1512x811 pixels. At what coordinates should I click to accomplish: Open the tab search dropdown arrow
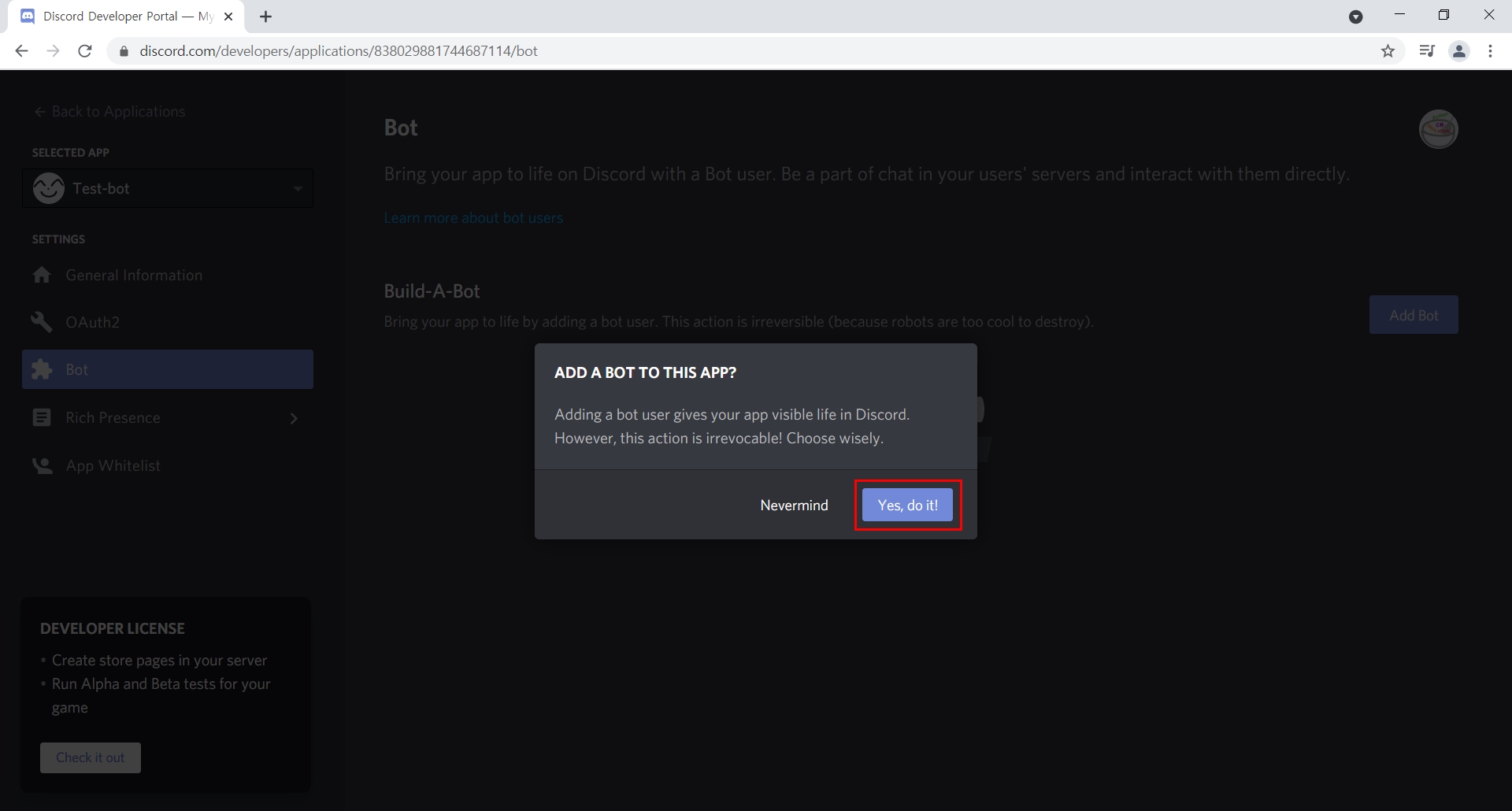pyautogui.click(x=1355, y=17)
